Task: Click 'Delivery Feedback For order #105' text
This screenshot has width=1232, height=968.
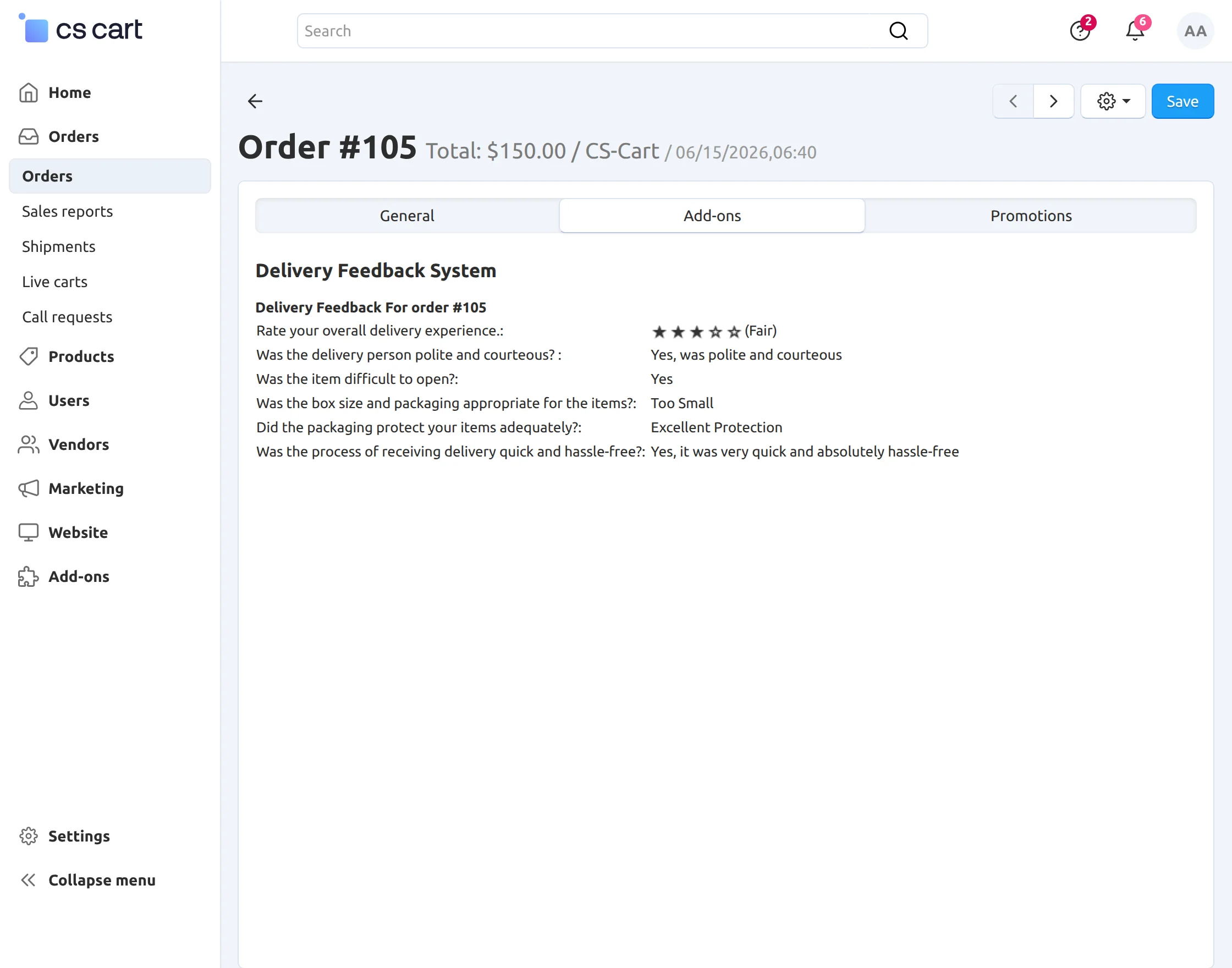Action: click(371, 308)
